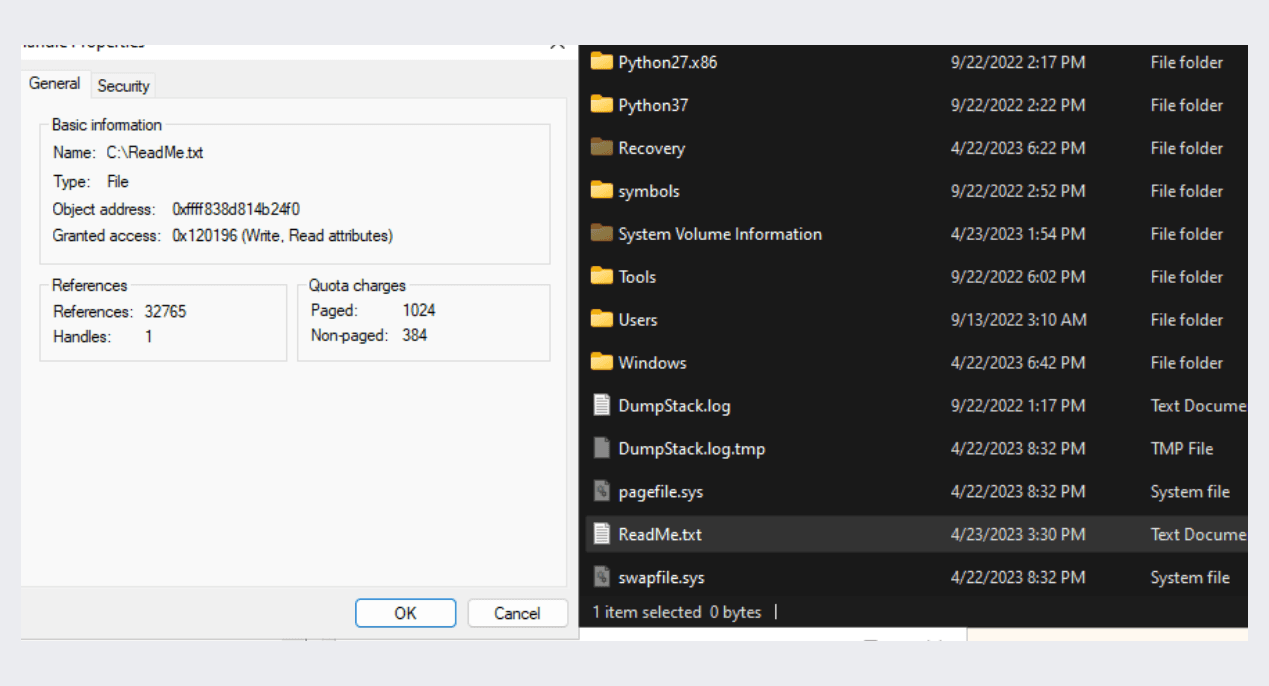Select the General tab
Screen dimensions: 1269x686
55,84
